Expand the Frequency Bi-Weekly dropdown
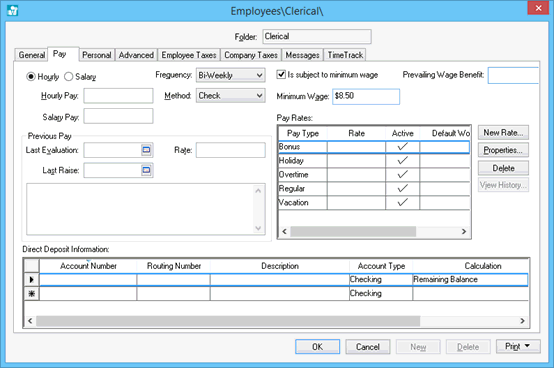Screen dimensions: 554x368 click(259, 75)
